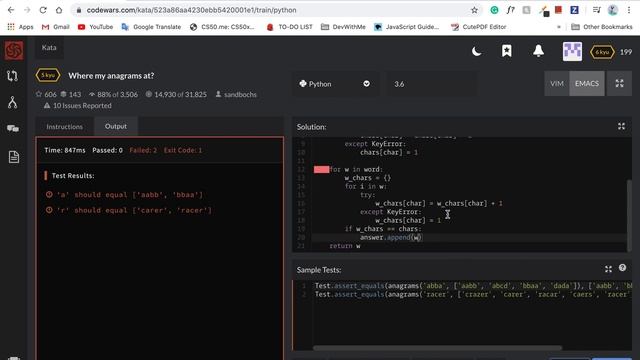The height and width of the screenshot is (360, 640).
Task: Open Gmail bookmark
Action: pos(56,27)
